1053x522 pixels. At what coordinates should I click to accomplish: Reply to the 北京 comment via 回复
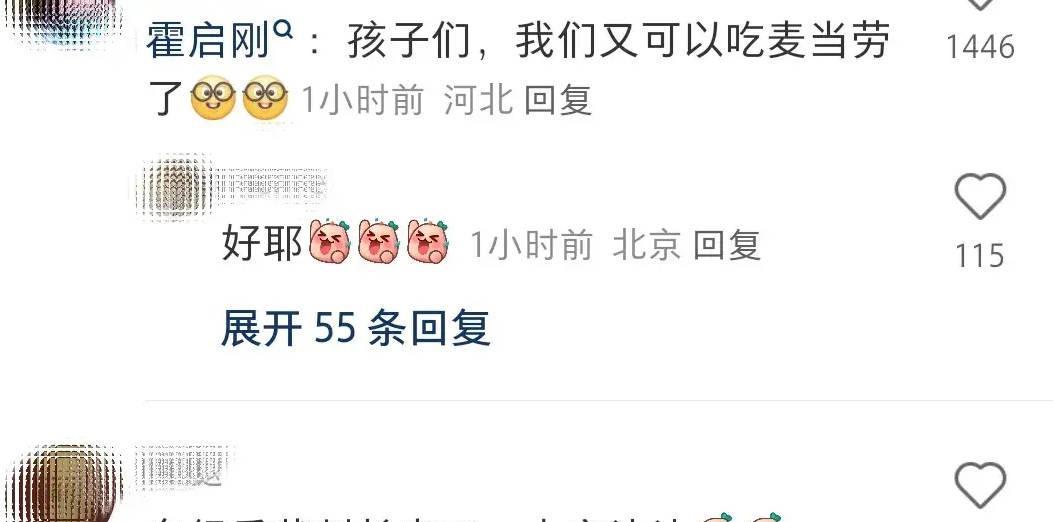[727, 245]
